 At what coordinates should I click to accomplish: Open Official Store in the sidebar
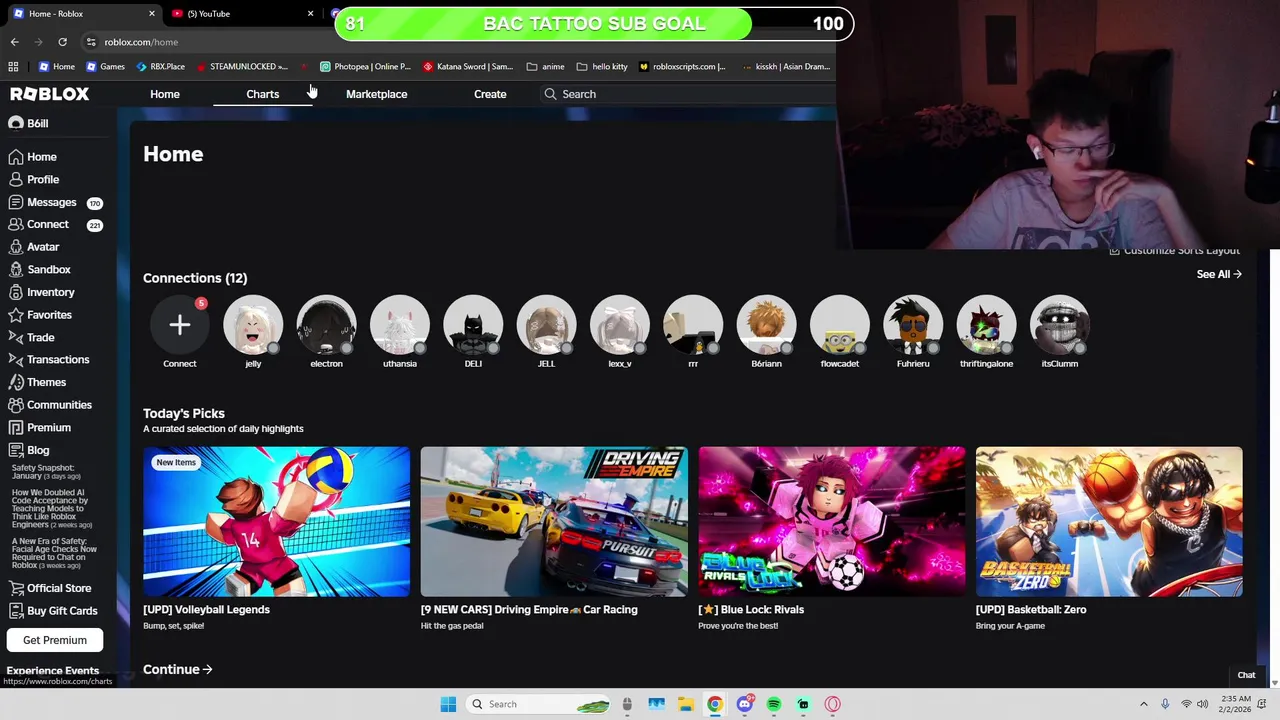49,588
